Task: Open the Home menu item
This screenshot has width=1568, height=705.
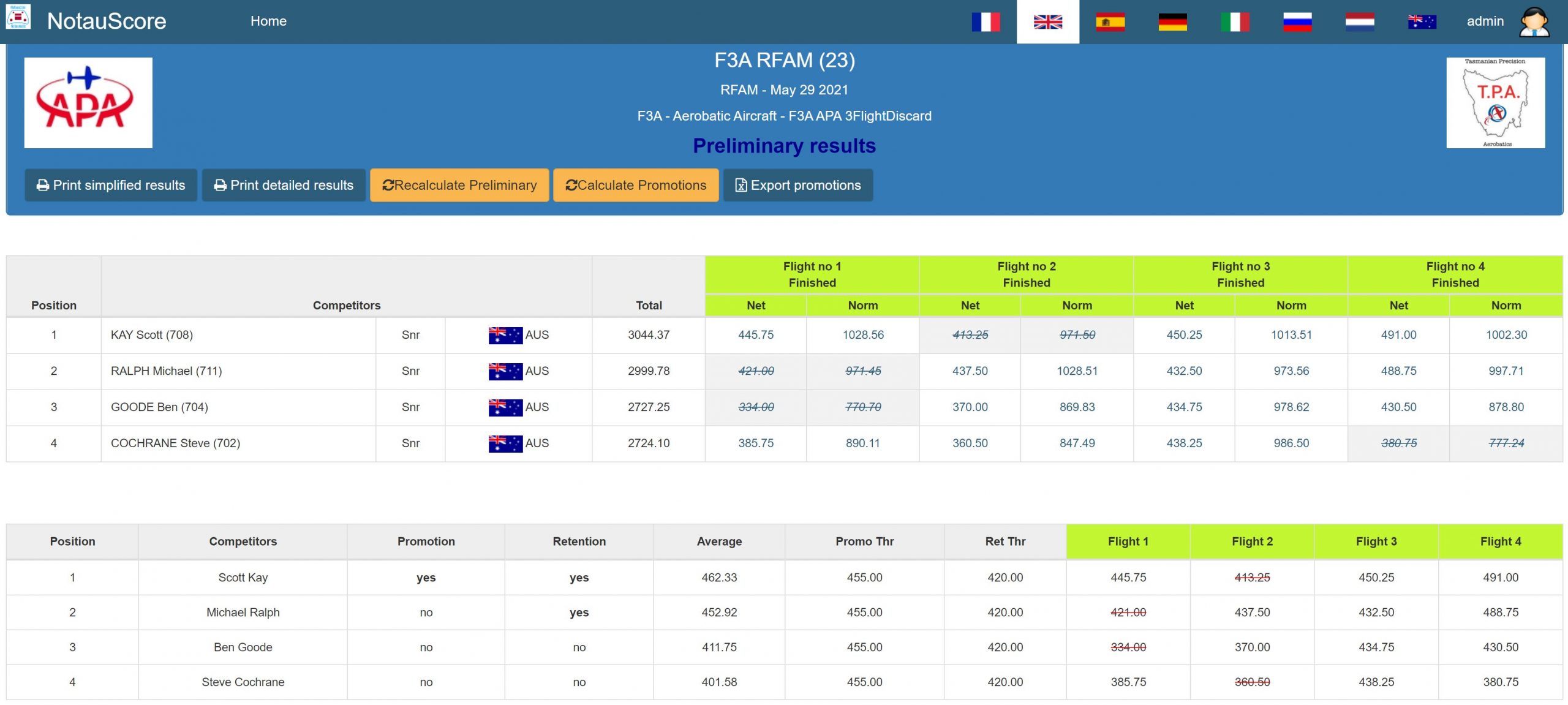Action: coord(268,21)
